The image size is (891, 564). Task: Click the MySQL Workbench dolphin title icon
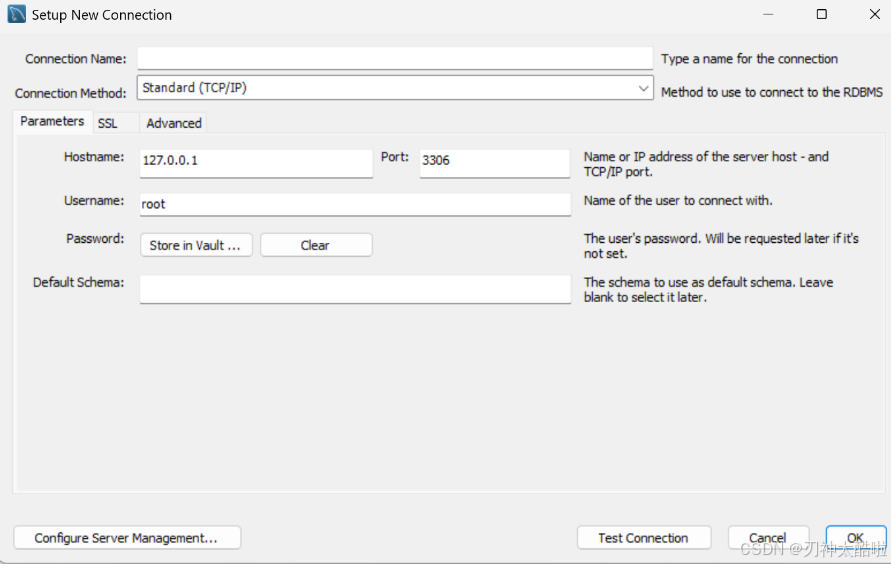tap(16, 14)
